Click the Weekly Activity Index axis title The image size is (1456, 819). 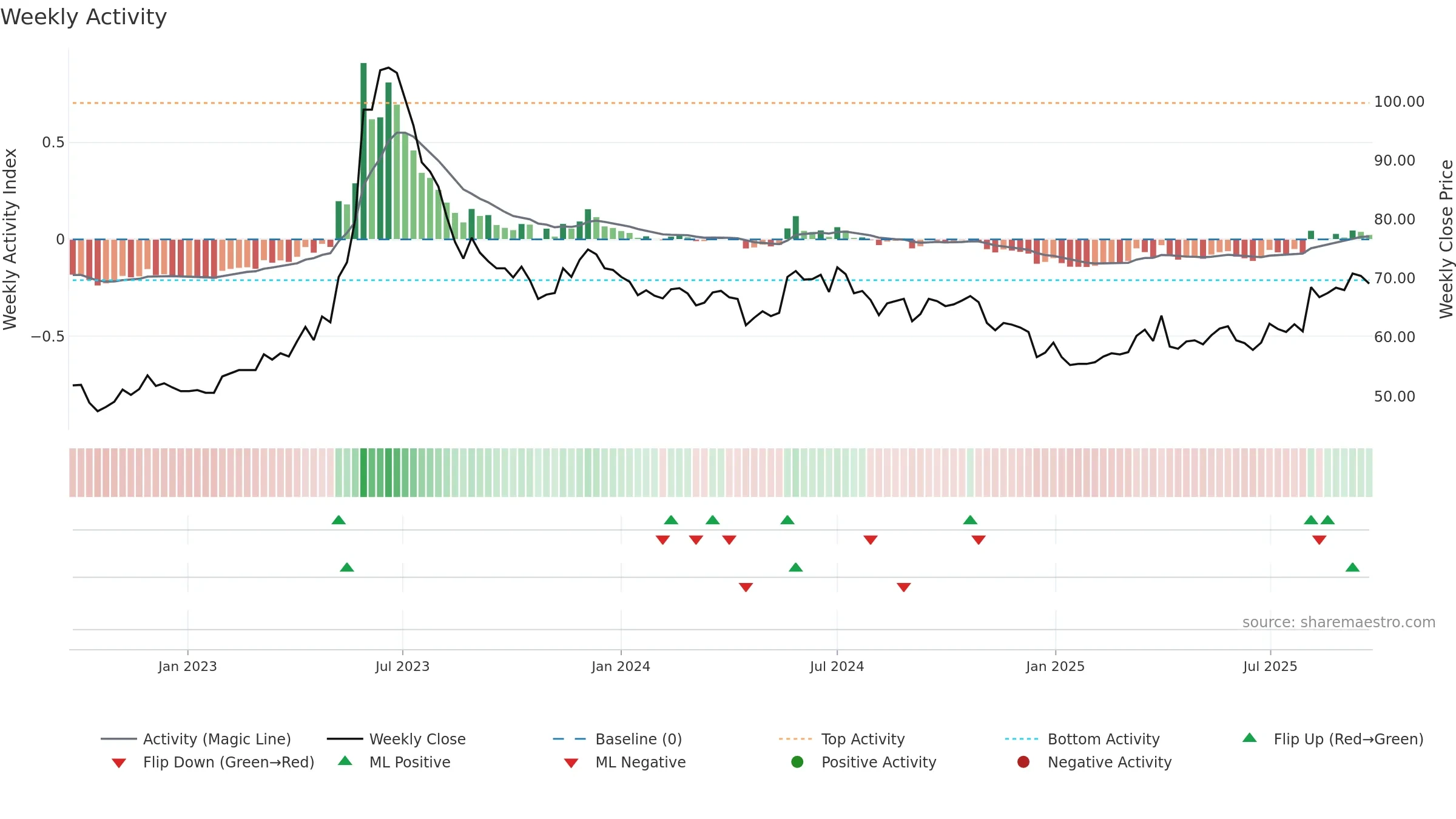(10, 239)
